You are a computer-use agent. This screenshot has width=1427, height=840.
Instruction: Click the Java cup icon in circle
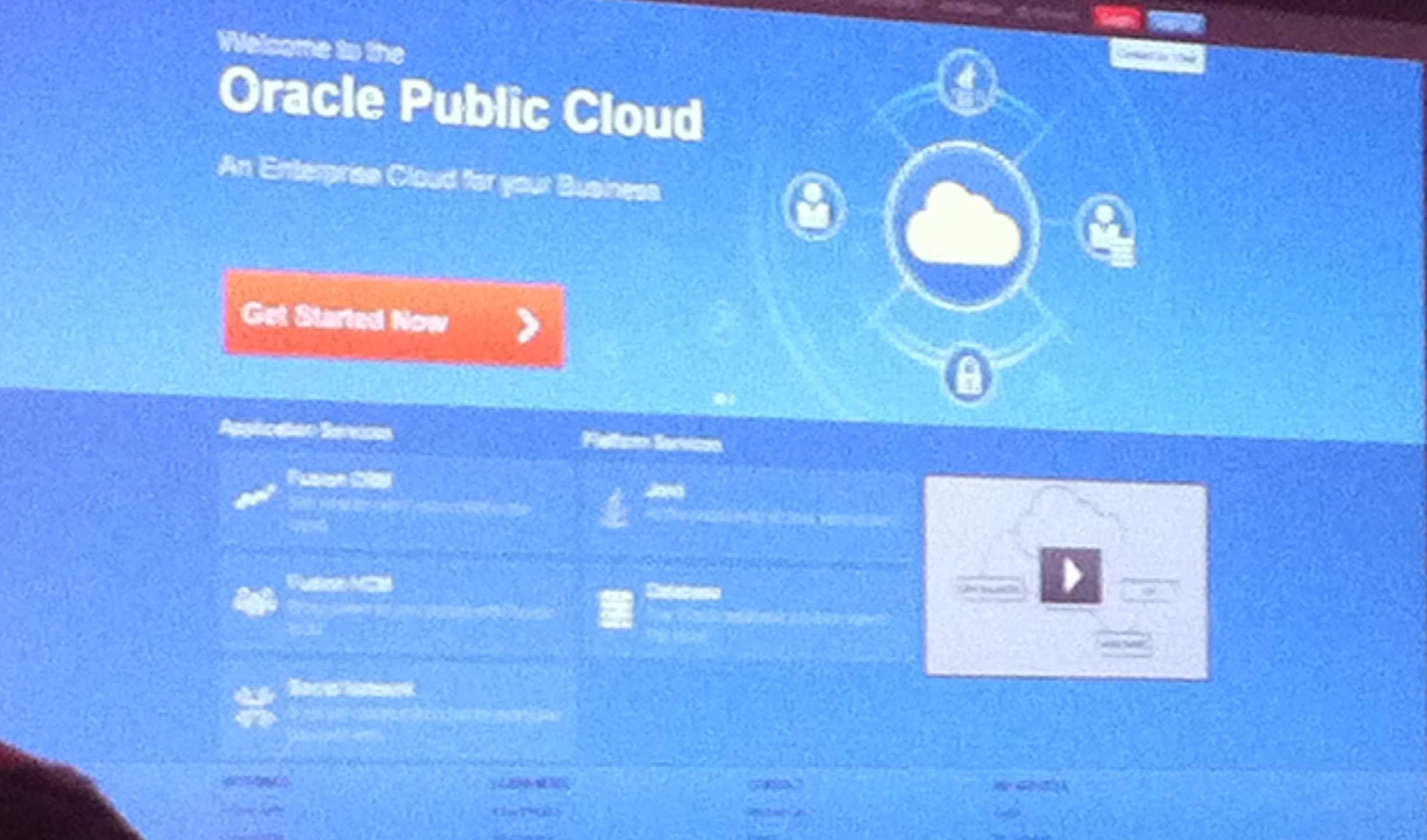(967, 83)
